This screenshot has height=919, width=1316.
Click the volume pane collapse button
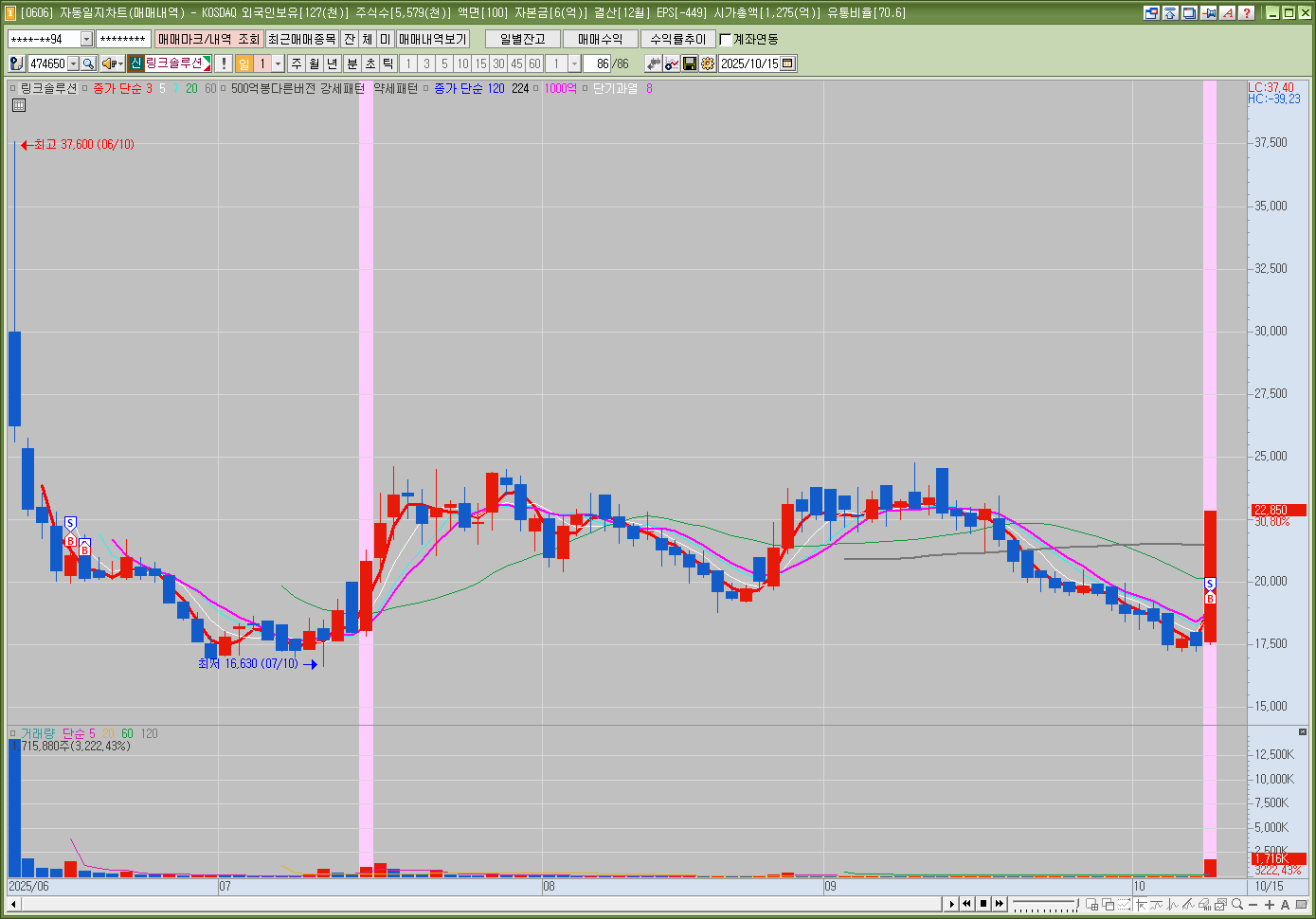pos(1303,732)
